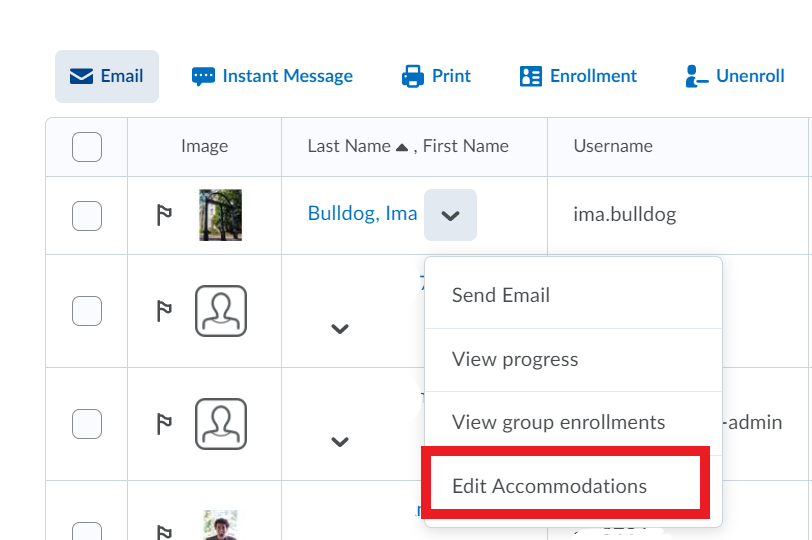The image size is (812, 540).
Task: Check the box for Ima Bulldog
Action: pos(87,215)
